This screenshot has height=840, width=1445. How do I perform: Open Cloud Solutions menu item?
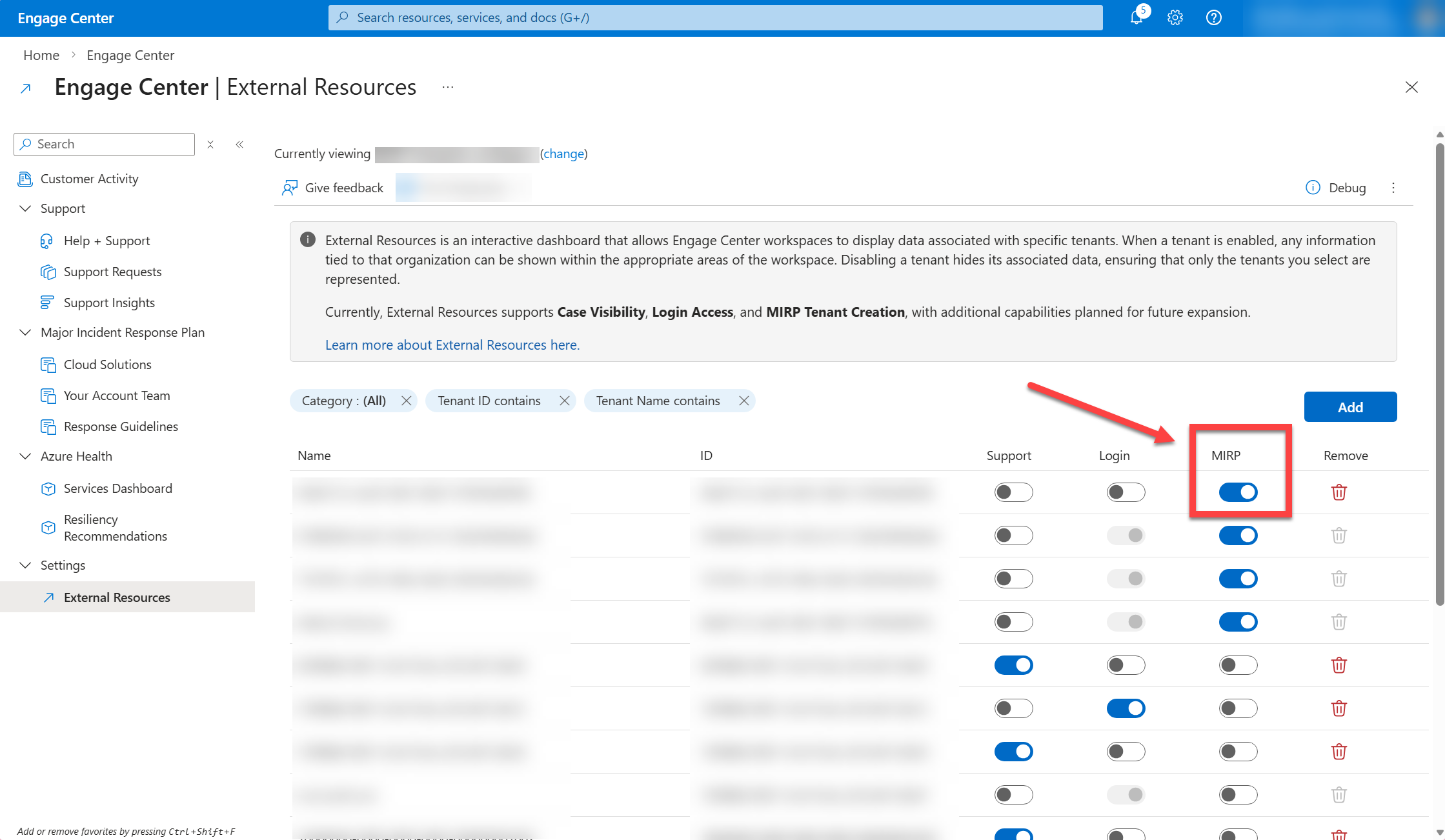108,365
